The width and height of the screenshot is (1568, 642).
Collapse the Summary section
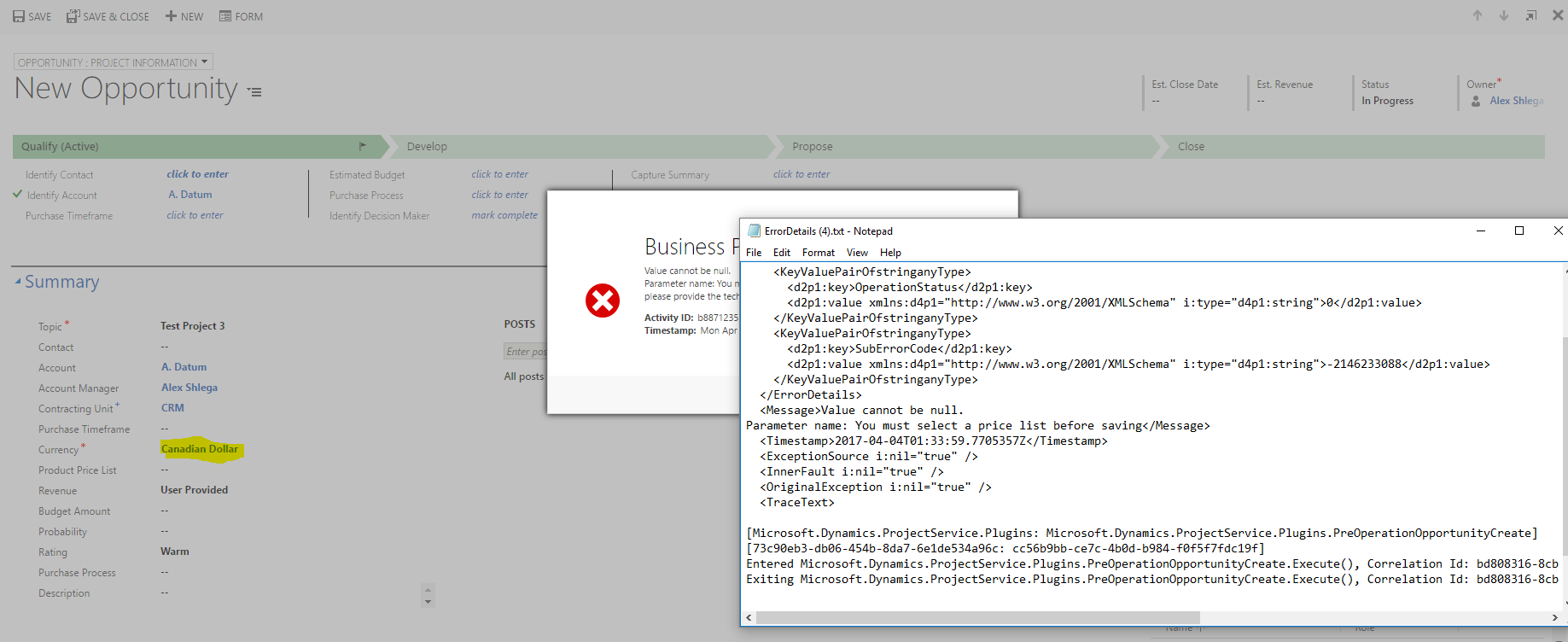18,281
